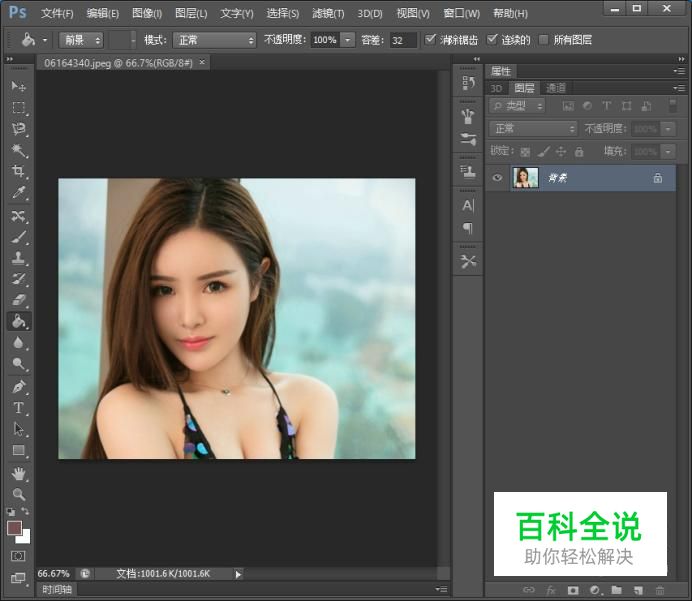Select the Horizontal Type tool
The height and width of the screenshot is (601, 692).
pyautogui.click(x=18, y=408)
